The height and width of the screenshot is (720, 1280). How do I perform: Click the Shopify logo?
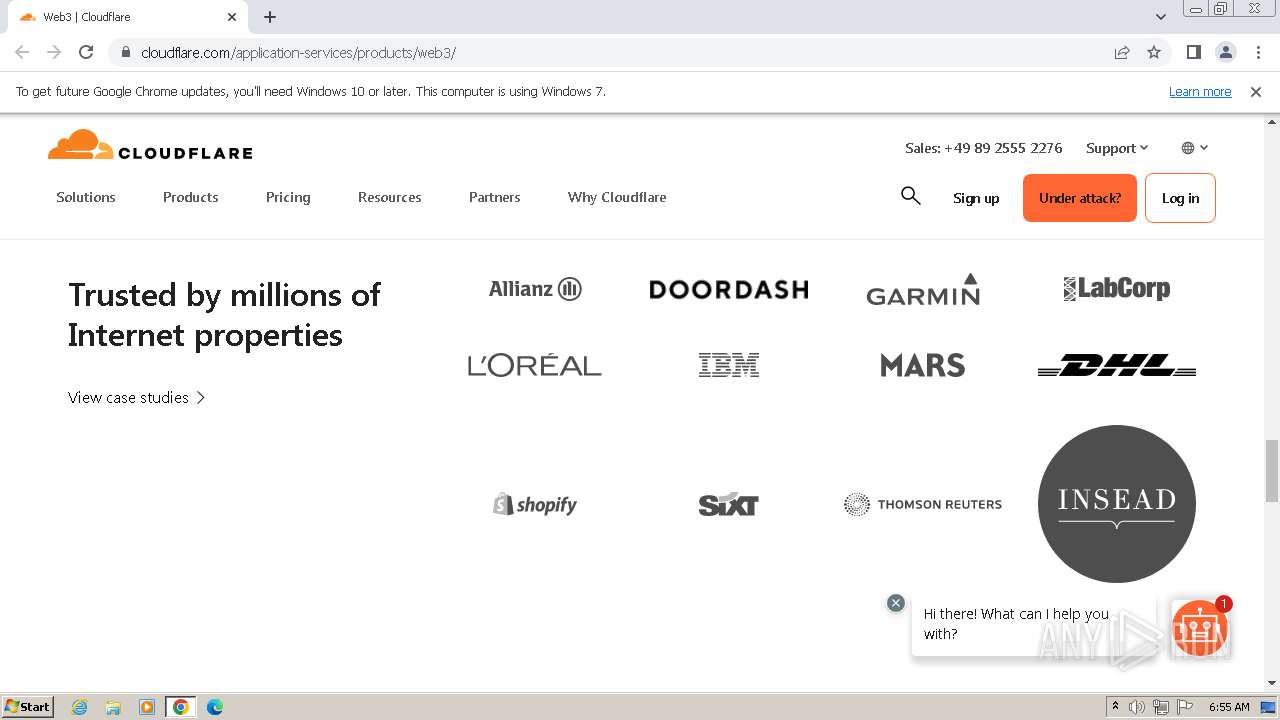(535, 504)
